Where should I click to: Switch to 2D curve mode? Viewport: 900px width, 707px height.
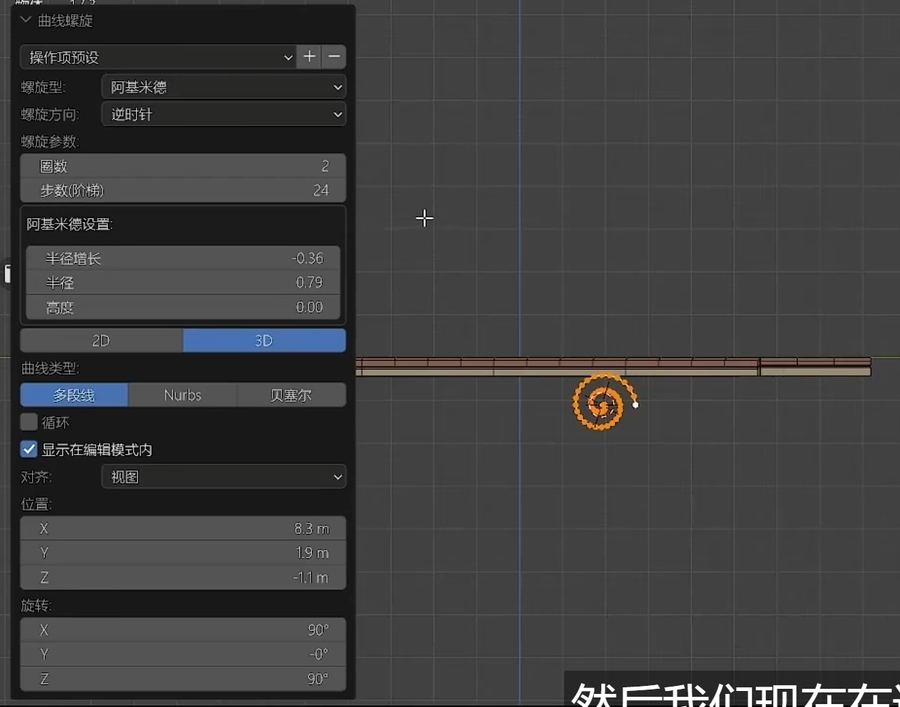pos(101,341)
